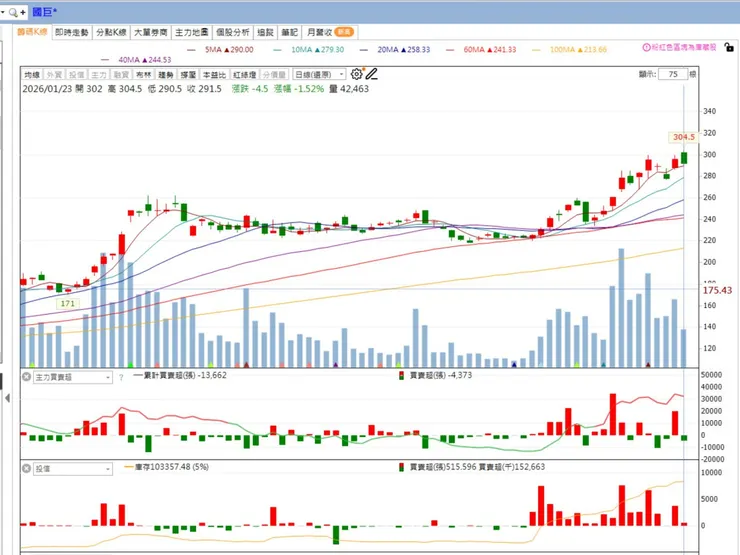Click the 175.43 crosshair price value

[717, 290]
